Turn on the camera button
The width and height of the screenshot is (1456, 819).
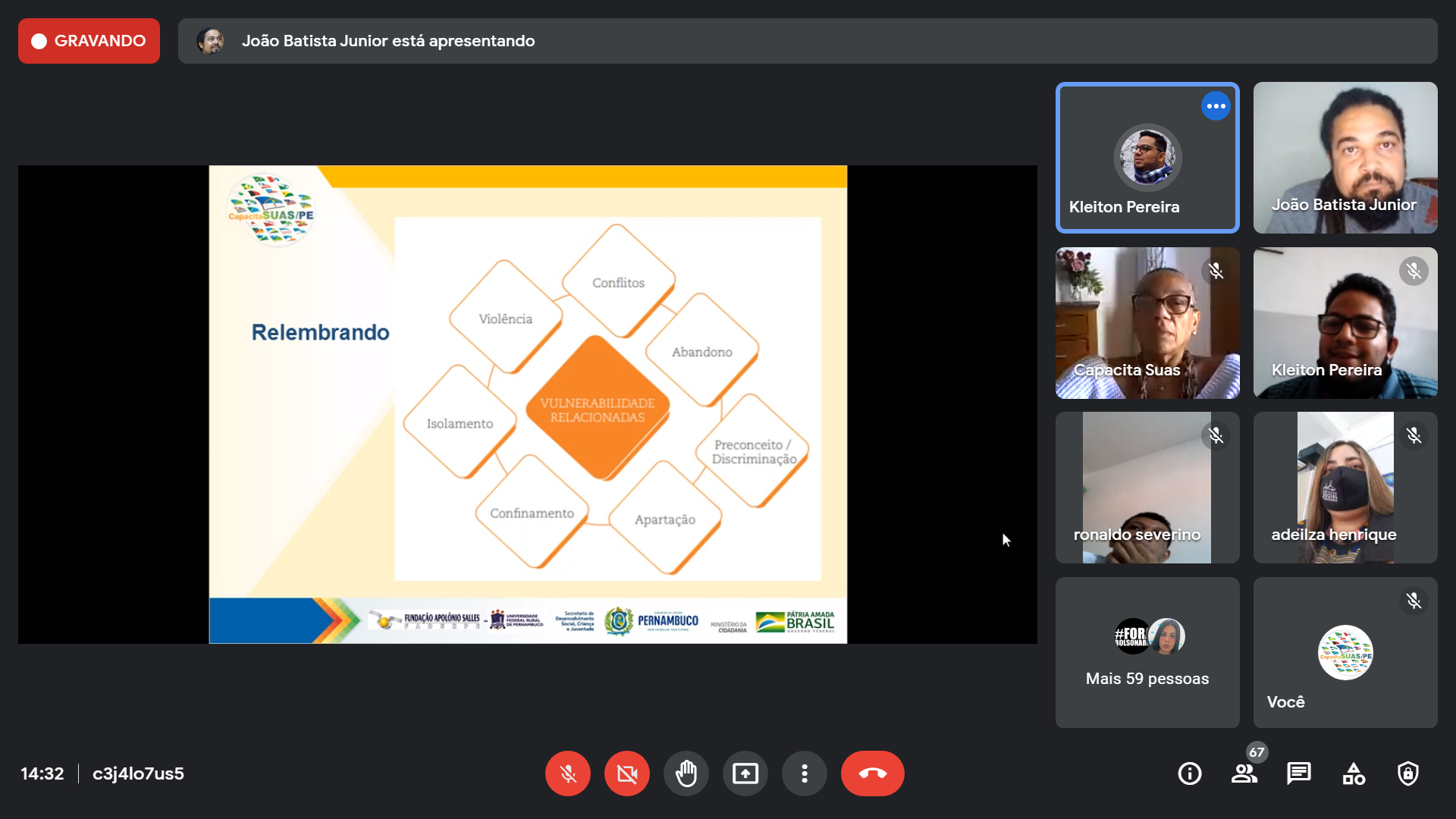[x=626, y=773]
